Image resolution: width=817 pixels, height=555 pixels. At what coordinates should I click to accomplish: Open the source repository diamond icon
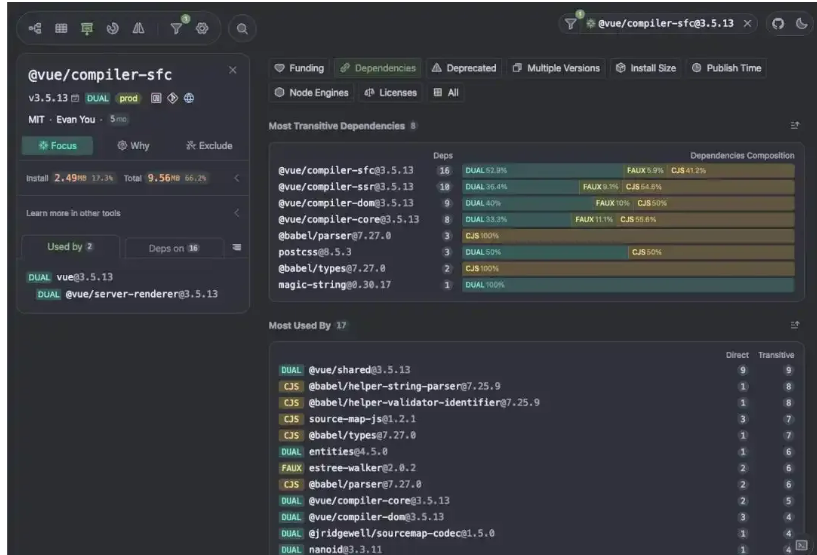(x=172, y=98)
